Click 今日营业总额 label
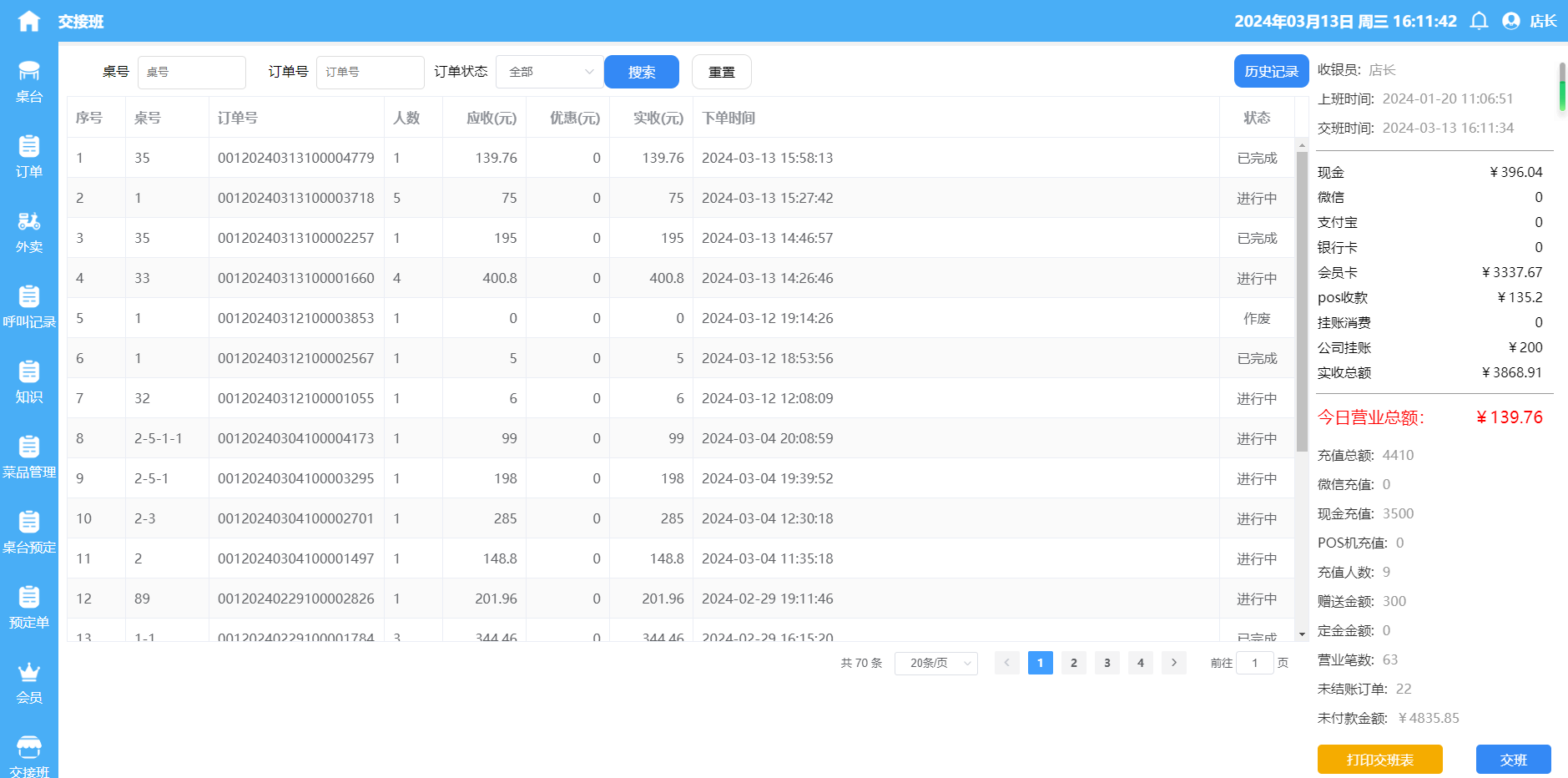Viewport: 1568px width, 778px height. pos(1371,417)
